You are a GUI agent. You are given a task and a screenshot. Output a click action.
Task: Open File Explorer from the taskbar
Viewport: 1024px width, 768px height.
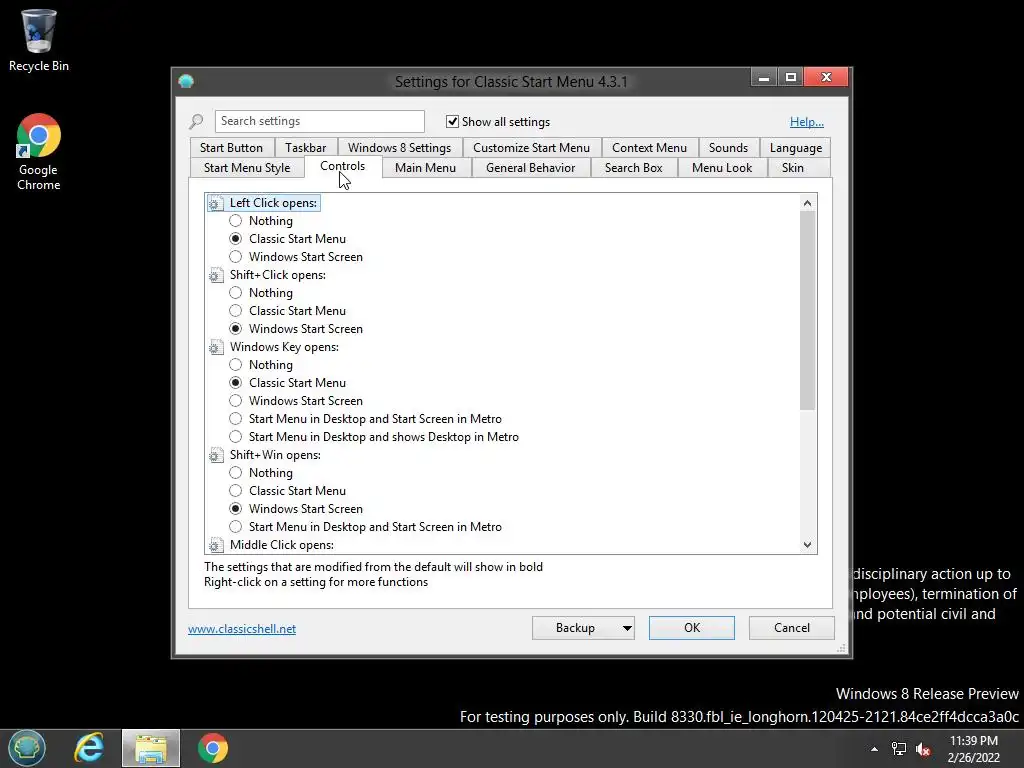tap(151, 748)
